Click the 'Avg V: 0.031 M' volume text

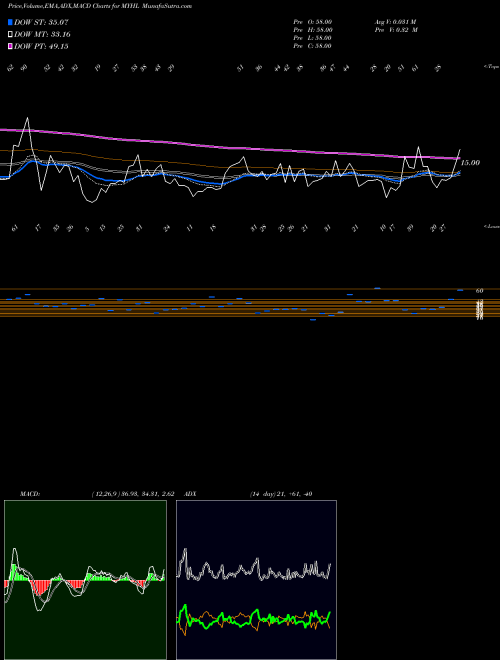pos(395,22)
